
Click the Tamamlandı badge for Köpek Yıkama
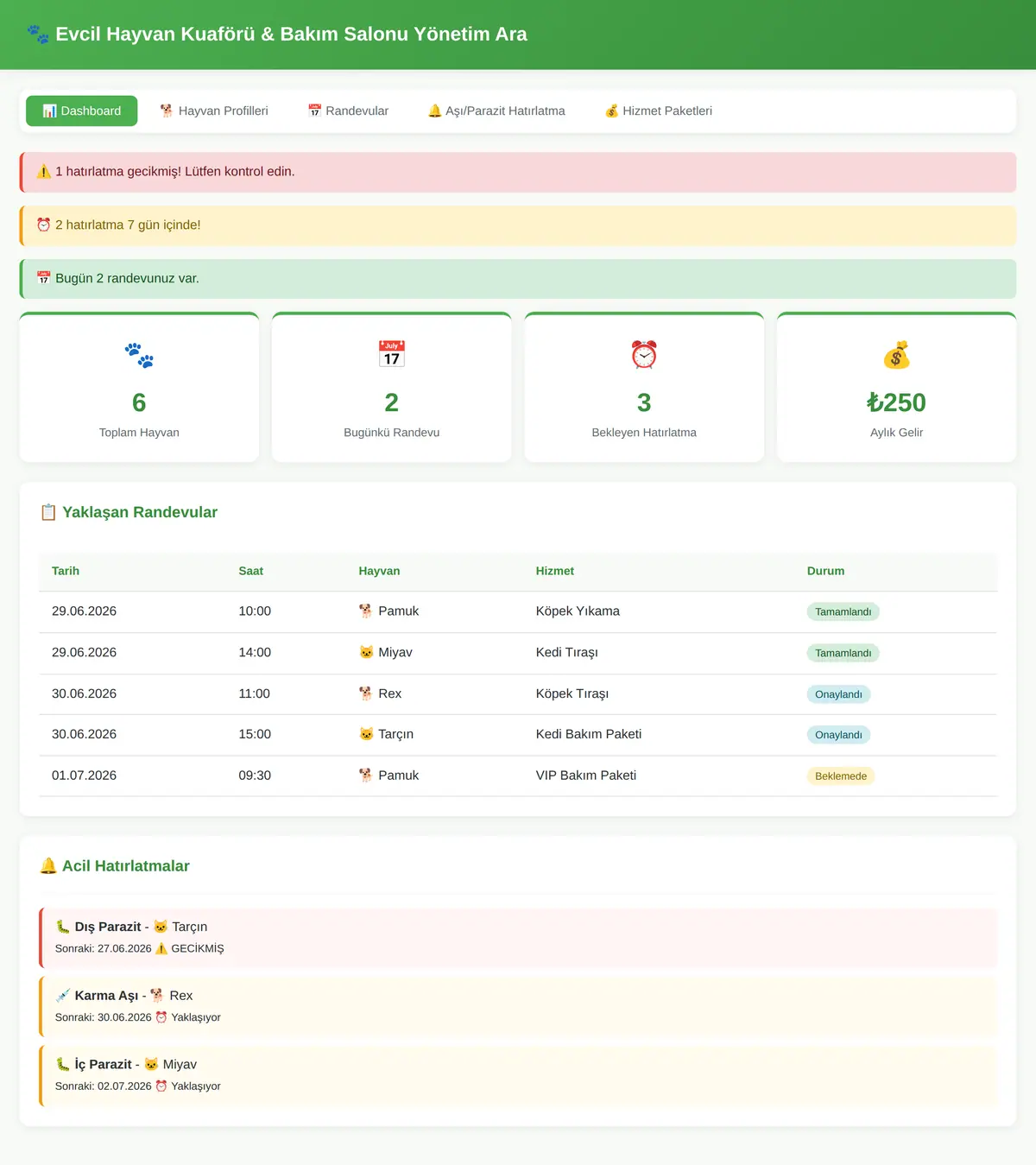(843, 612)
